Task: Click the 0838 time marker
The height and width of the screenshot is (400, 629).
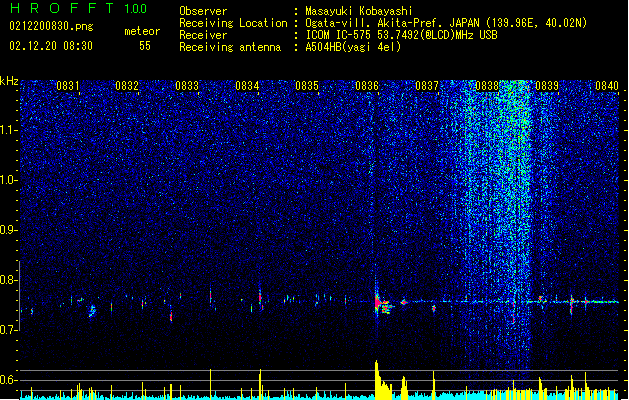Action: tap(487, 86)
